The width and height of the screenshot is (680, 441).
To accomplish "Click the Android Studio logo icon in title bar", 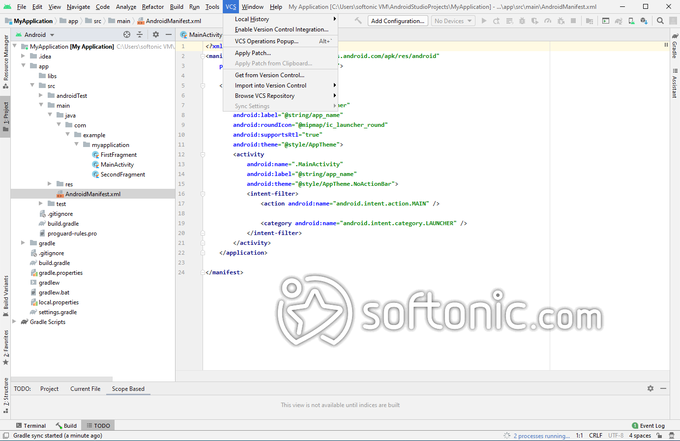I will click(x=7, y=7).
